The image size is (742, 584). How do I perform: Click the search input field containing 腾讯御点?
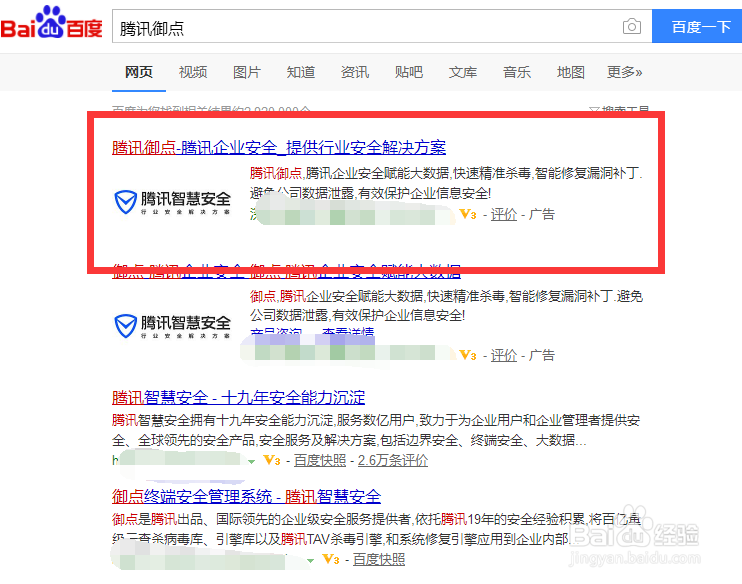[x=367, y=26]
